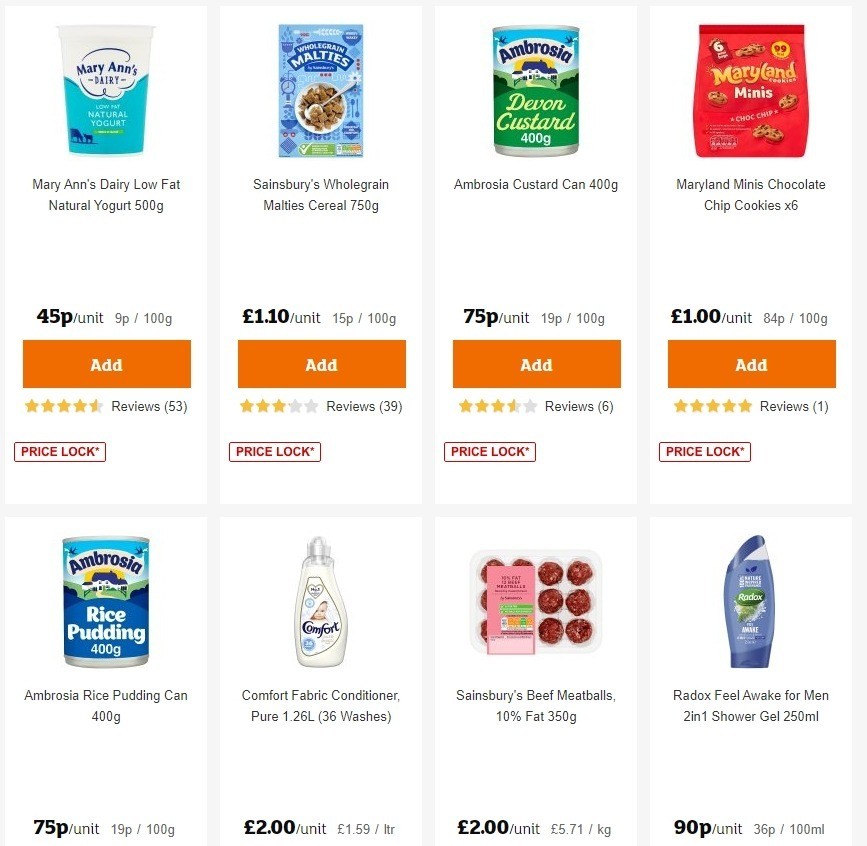Image resolution: width=867 pixels, height=846 pixels.
Task: Add Ambrosia Custard Can to basket
Action: pyautogui.click(x=536, y=363)
